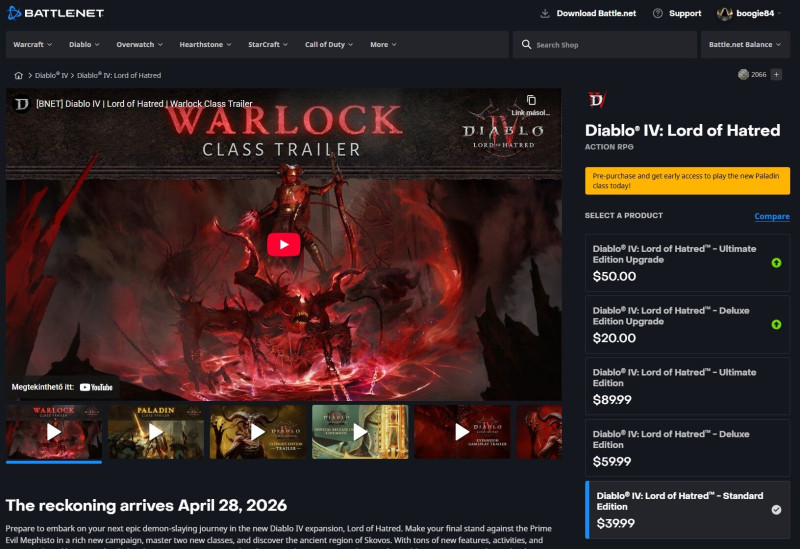Expand the StarCraft menu

point(268,44)
